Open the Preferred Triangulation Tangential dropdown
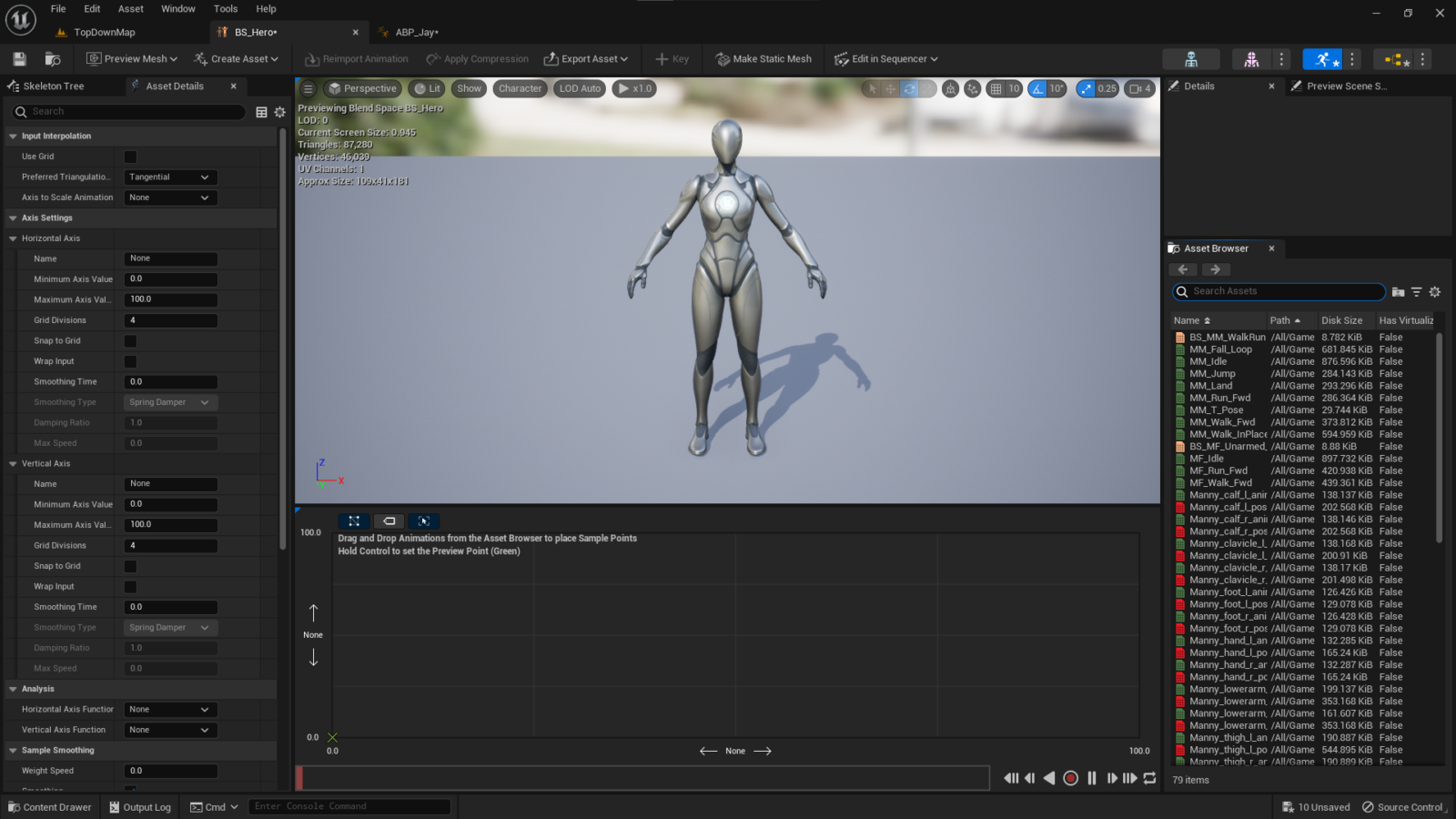 coord(169,177)
